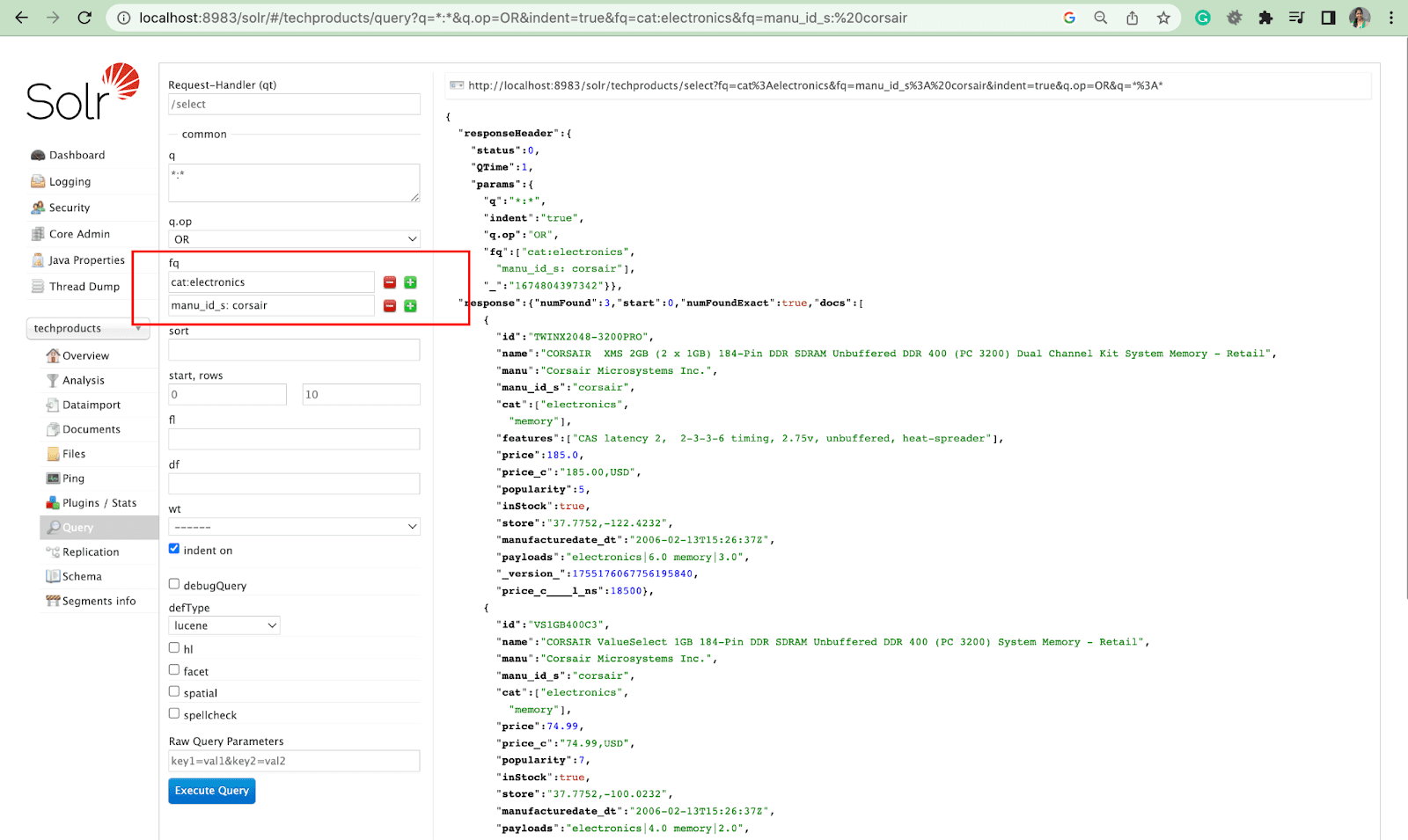Enable the debugQuery checkbox

pyautogui.click(x=174, y=584)
